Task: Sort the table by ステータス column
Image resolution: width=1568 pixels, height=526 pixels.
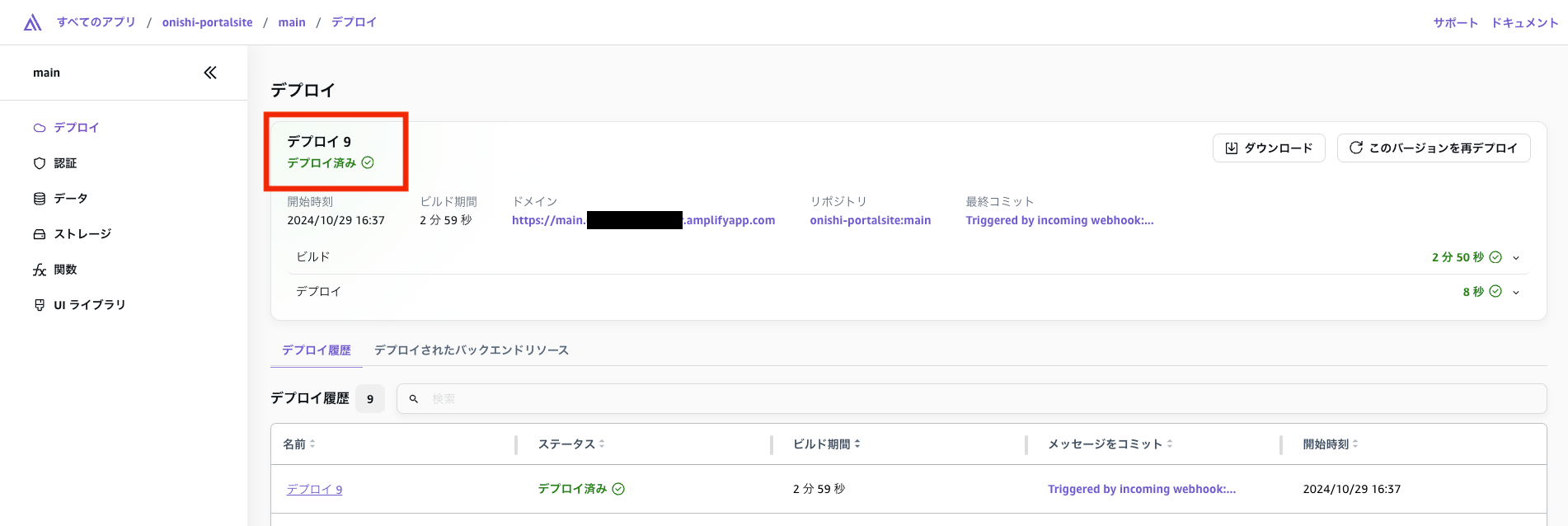Action: (x=602, y=444)
